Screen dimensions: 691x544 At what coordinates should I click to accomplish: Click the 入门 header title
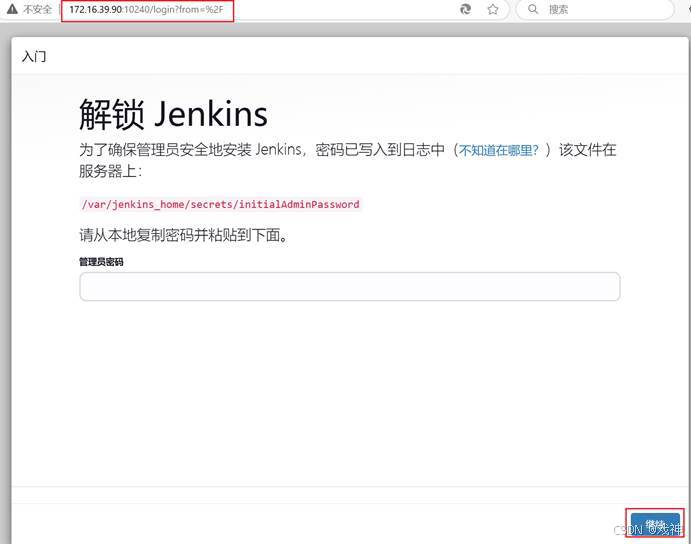pos(34,56)
